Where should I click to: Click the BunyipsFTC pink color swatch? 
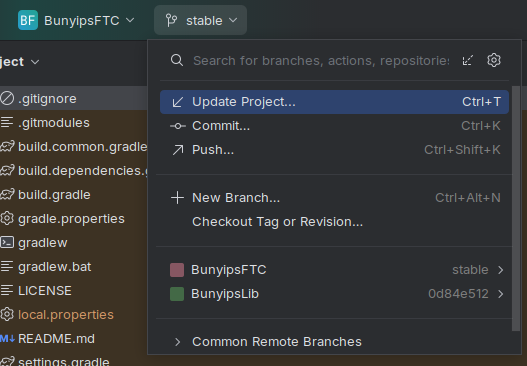point(177,270)
